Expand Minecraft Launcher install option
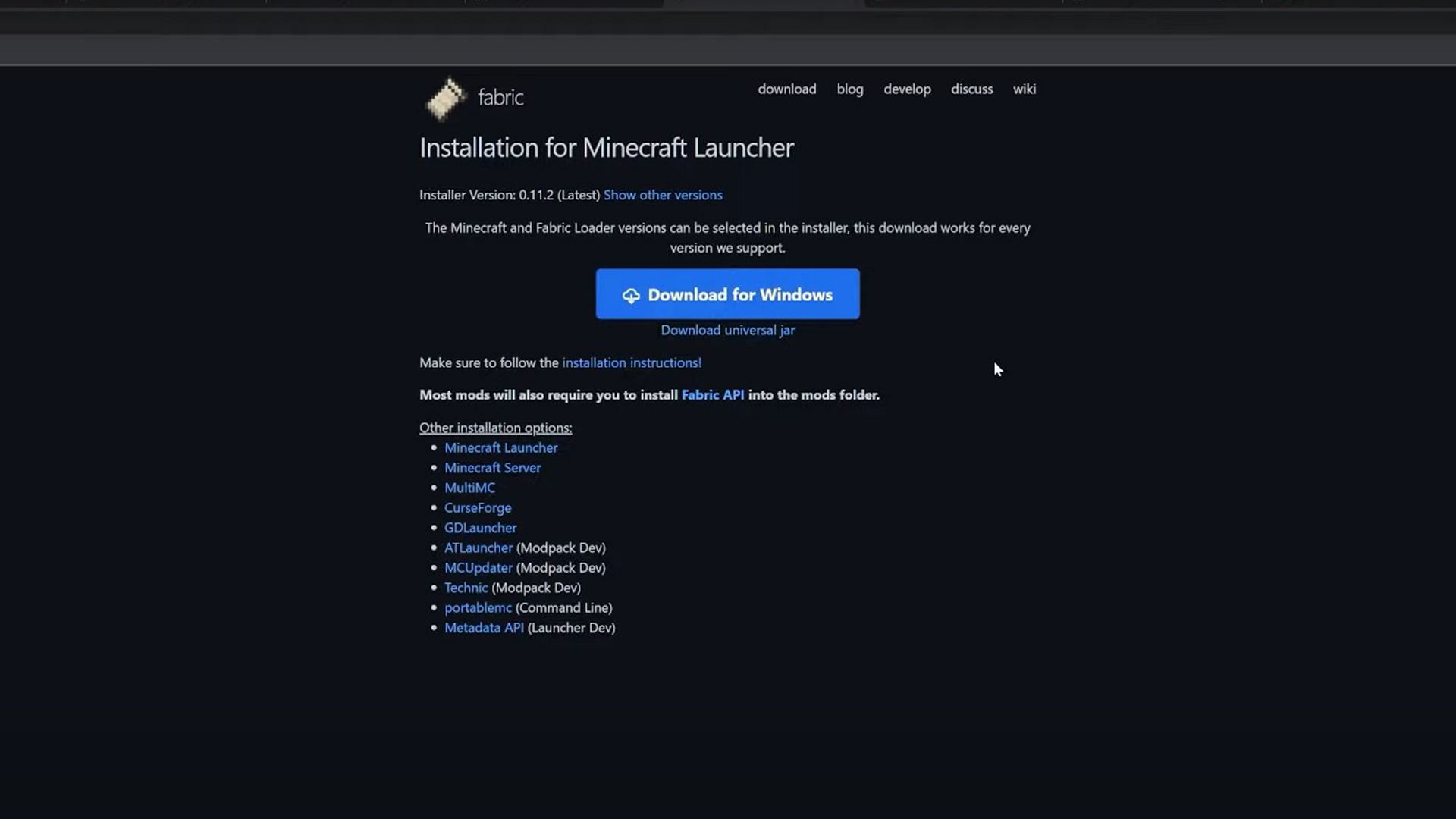 coord(500,447)
